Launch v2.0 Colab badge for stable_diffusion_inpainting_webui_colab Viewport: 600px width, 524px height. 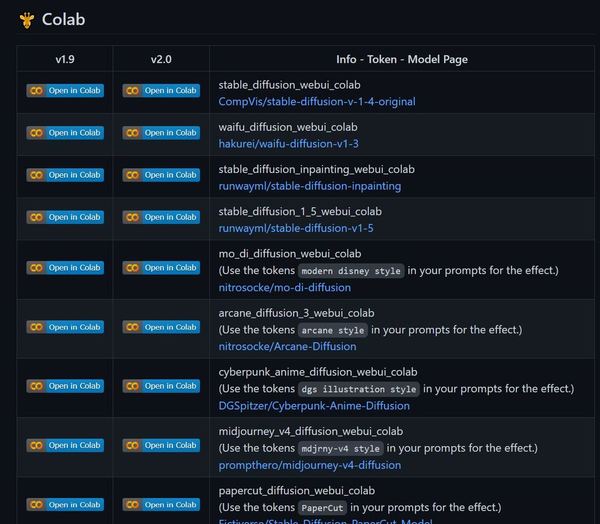(x=161, y=175)
